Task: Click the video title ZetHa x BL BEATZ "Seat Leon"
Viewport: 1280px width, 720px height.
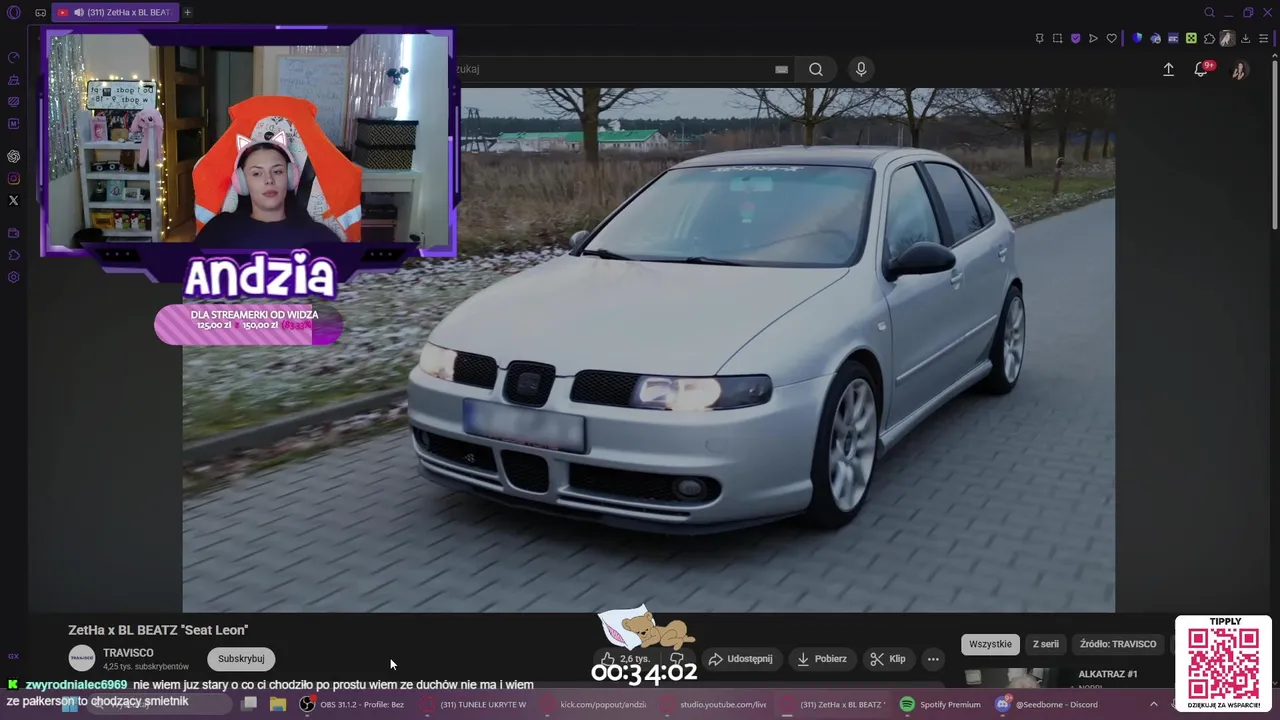Action: (158, 630)
